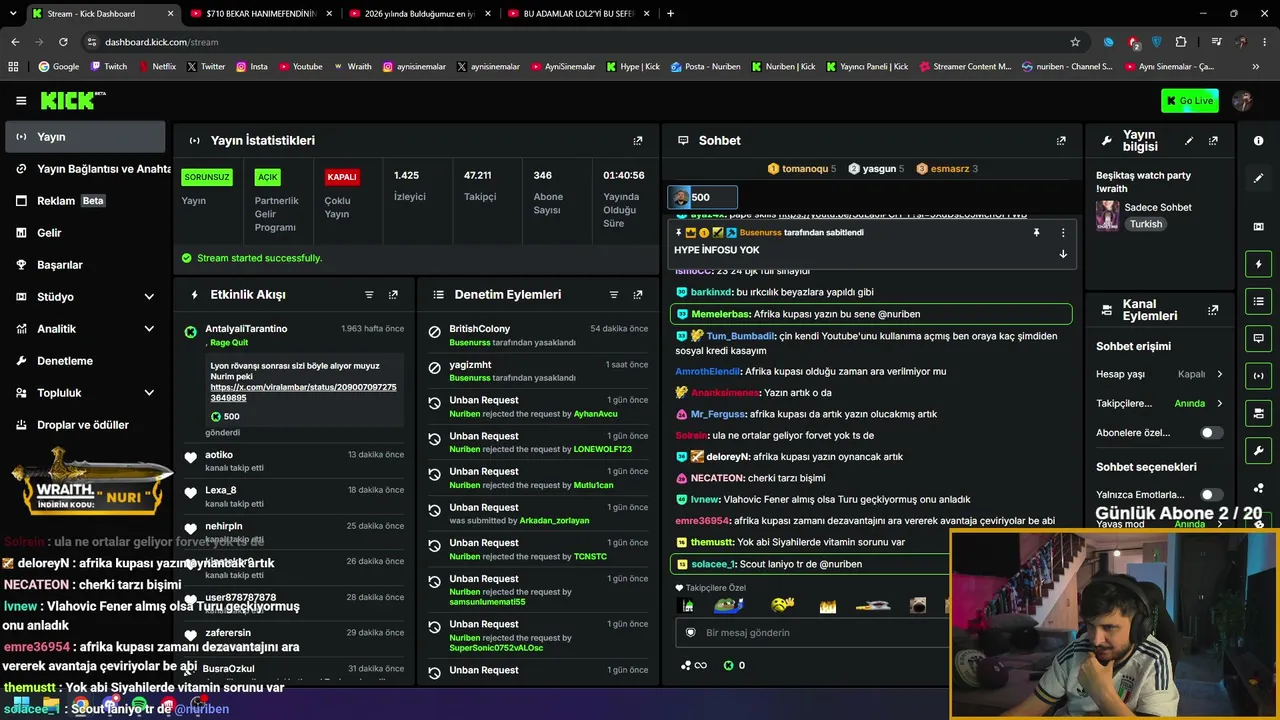
Task: Pop out the Sohbet chat panel
Action: pos(1061,141)
